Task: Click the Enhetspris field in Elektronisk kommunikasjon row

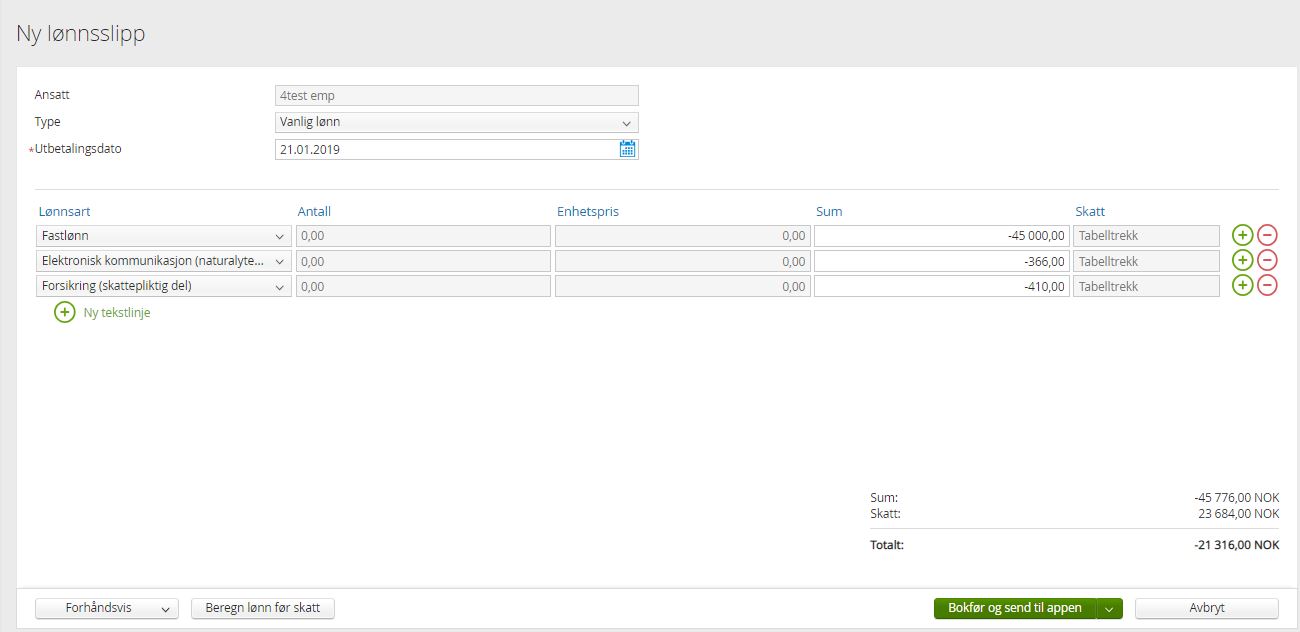Action: point(682,261)
